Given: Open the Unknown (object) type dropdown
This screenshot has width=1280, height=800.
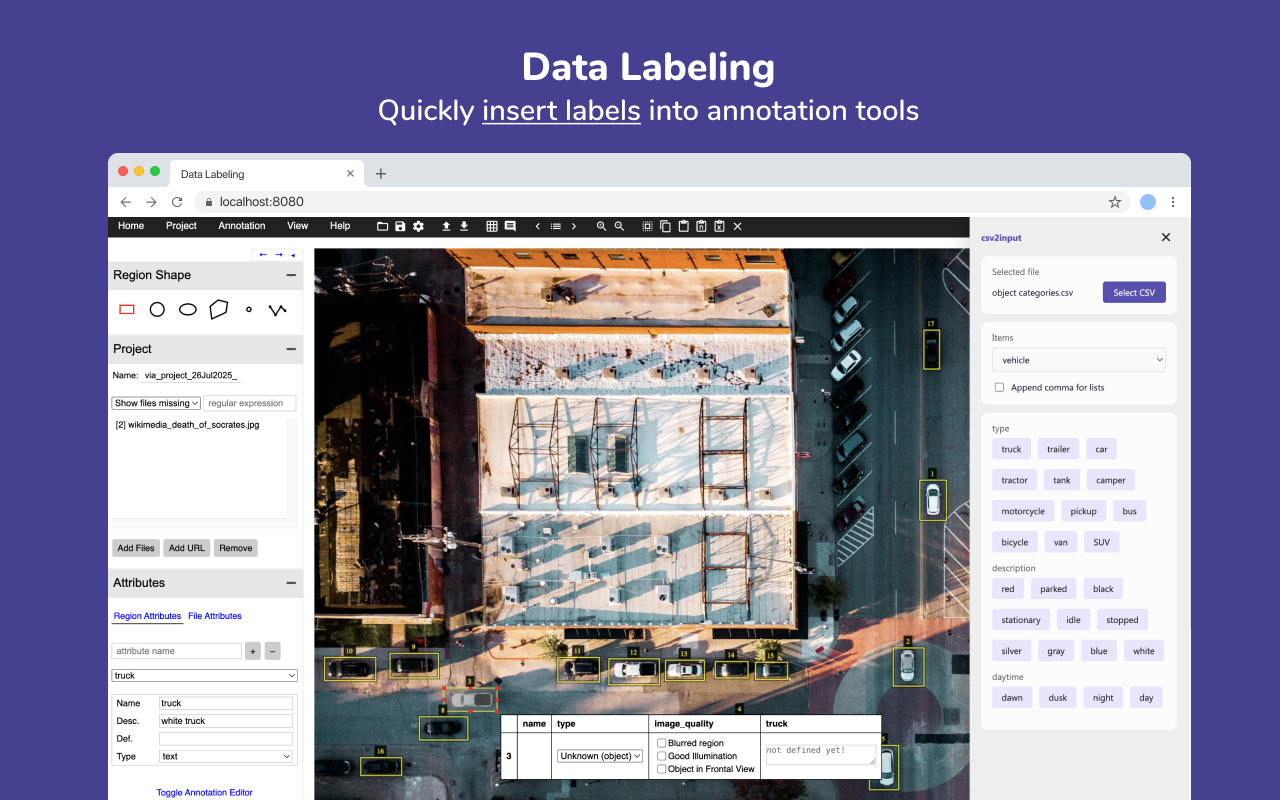Looking at the screenshot, I should [600, 755].
